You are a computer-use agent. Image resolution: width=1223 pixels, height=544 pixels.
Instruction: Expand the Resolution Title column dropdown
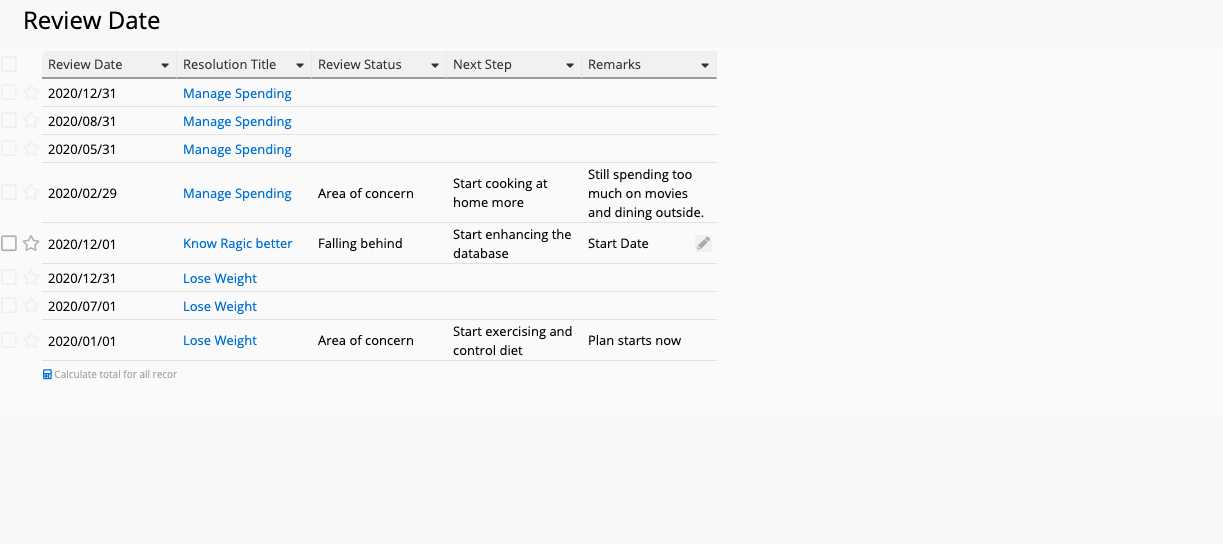300,65
